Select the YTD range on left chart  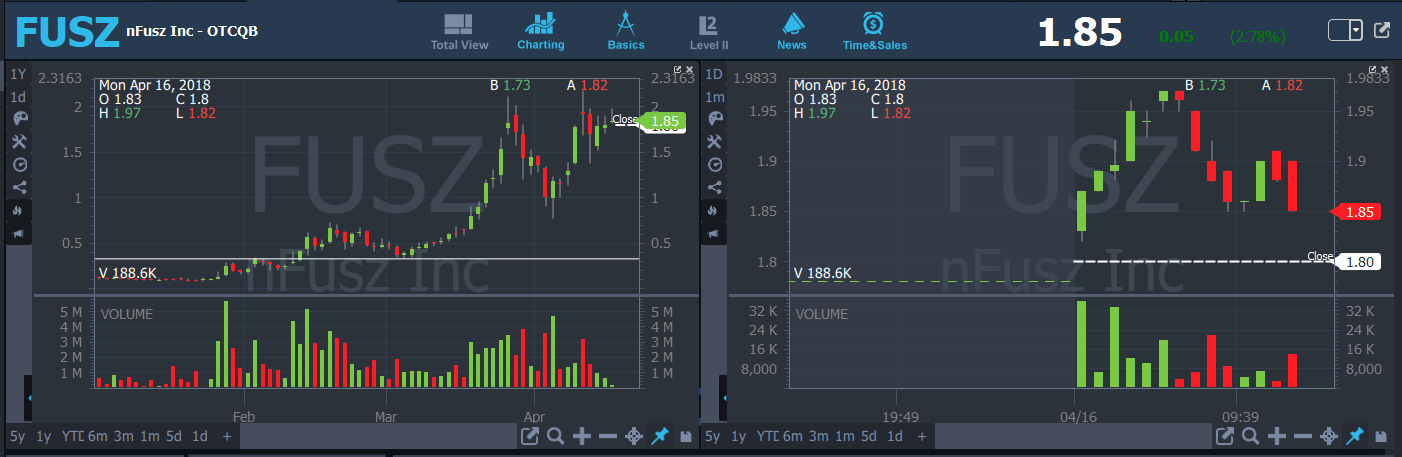(x=71, y=436)
